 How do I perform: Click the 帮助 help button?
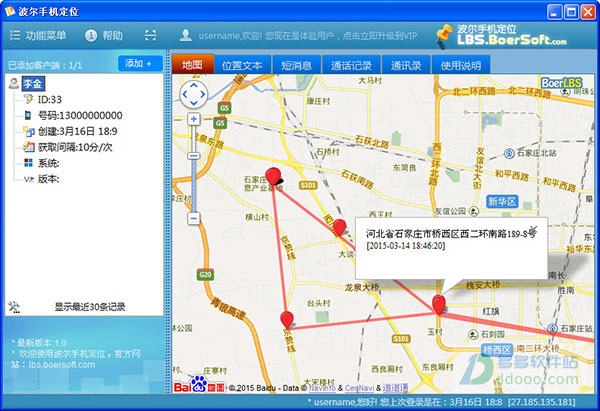(x=104, y=36)
